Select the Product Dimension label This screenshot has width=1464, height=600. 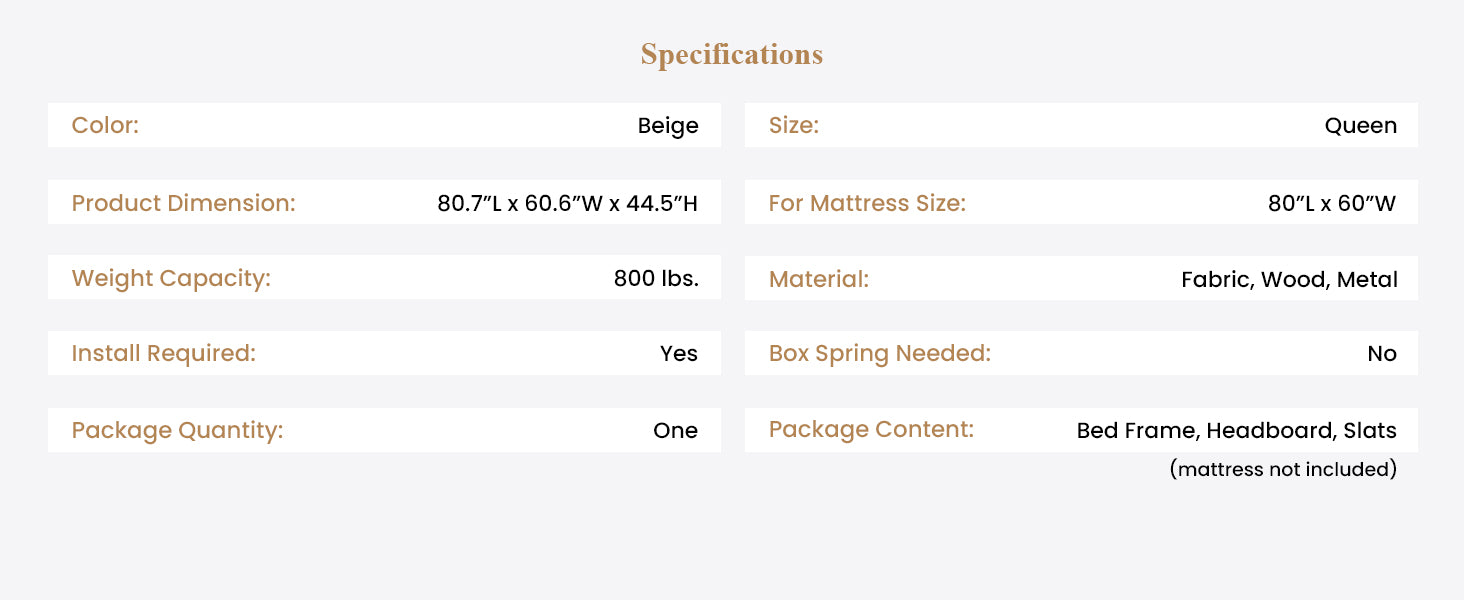[183, 203]
